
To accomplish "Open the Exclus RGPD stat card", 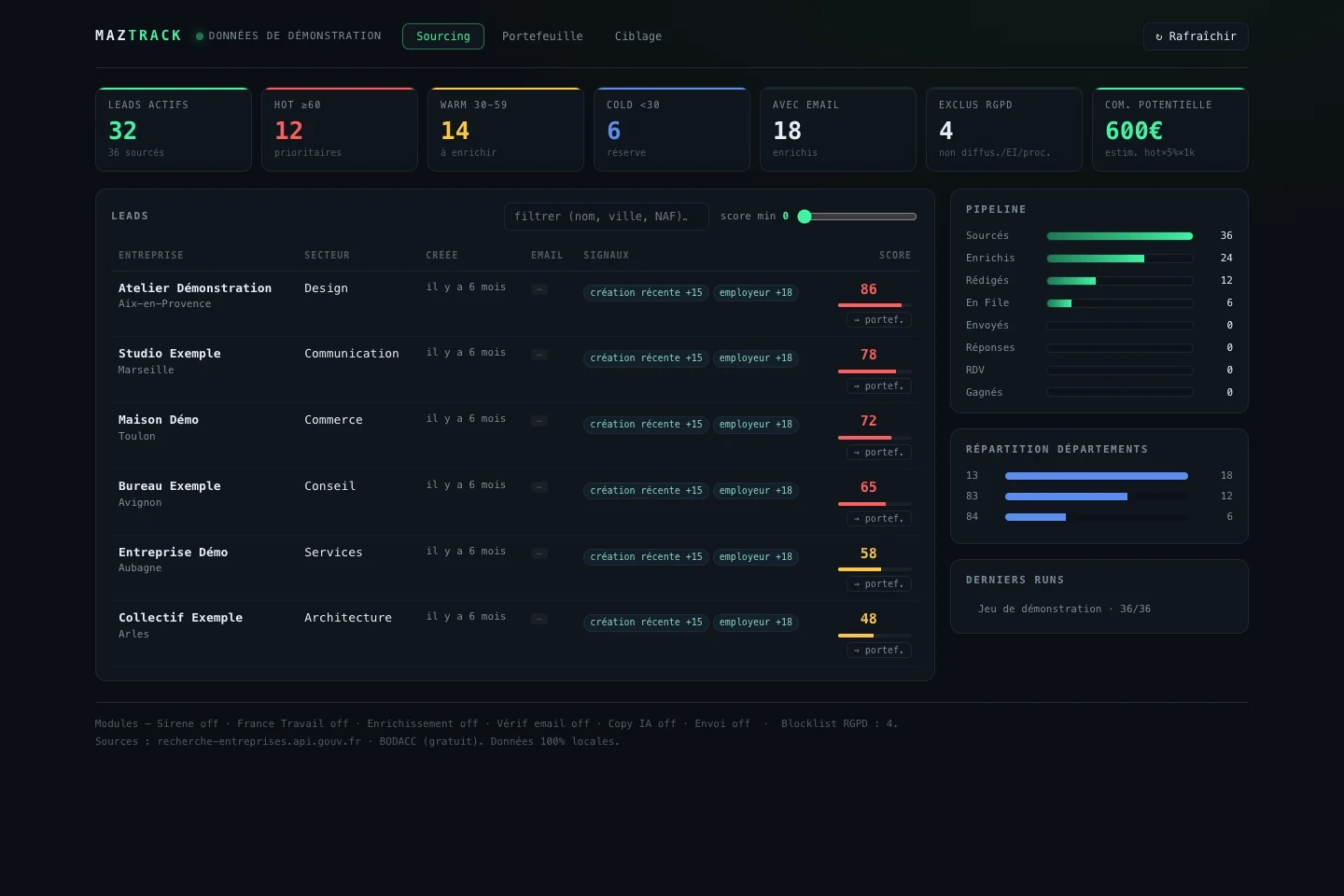I will 1004,129.
